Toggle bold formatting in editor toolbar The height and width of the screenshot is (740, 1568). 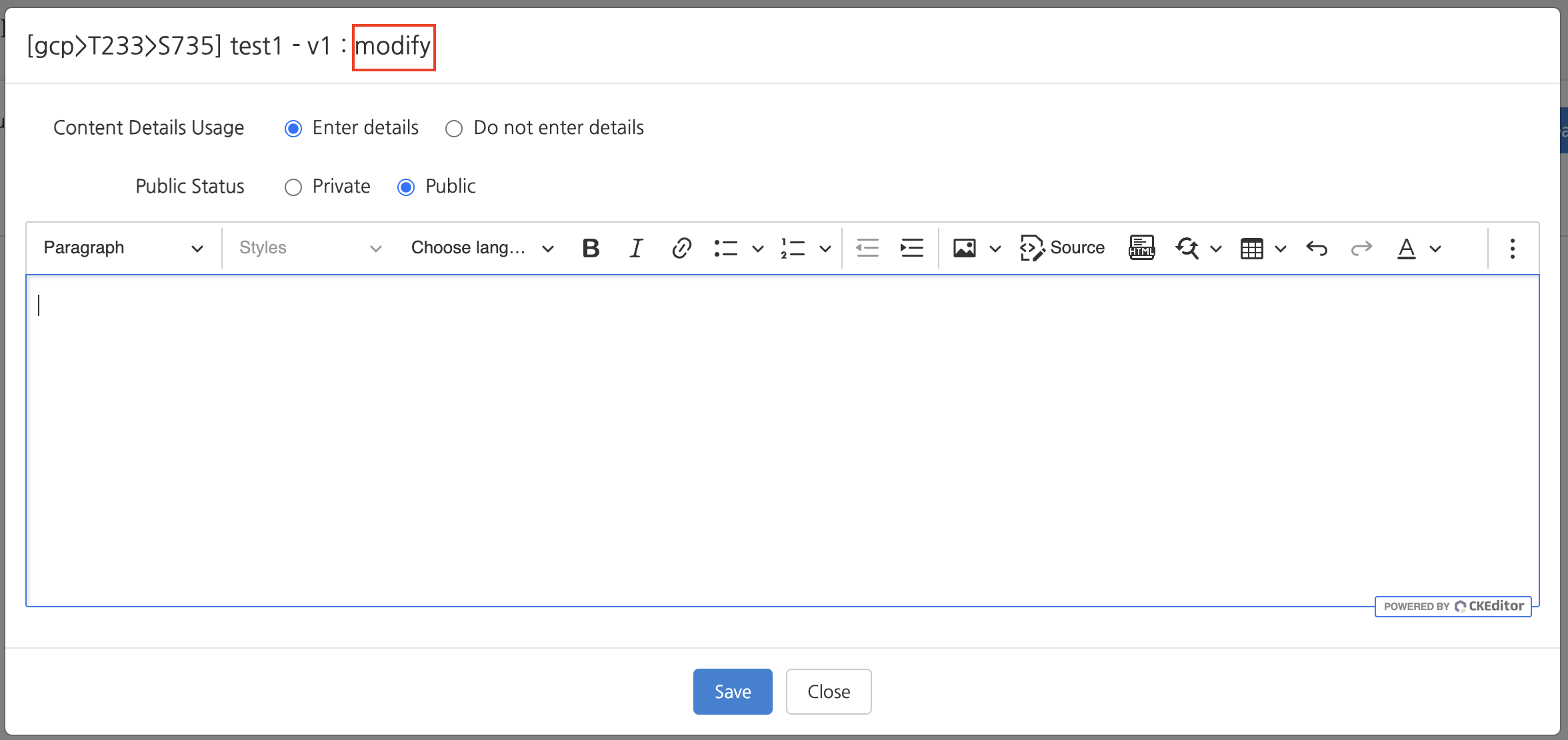pos(591,248)
